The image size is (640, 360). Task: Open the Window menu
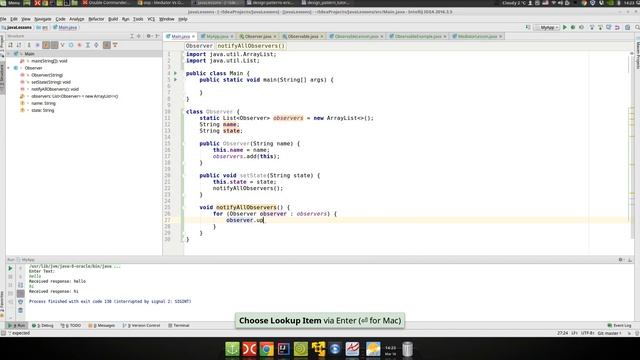[x=167, y=19]
